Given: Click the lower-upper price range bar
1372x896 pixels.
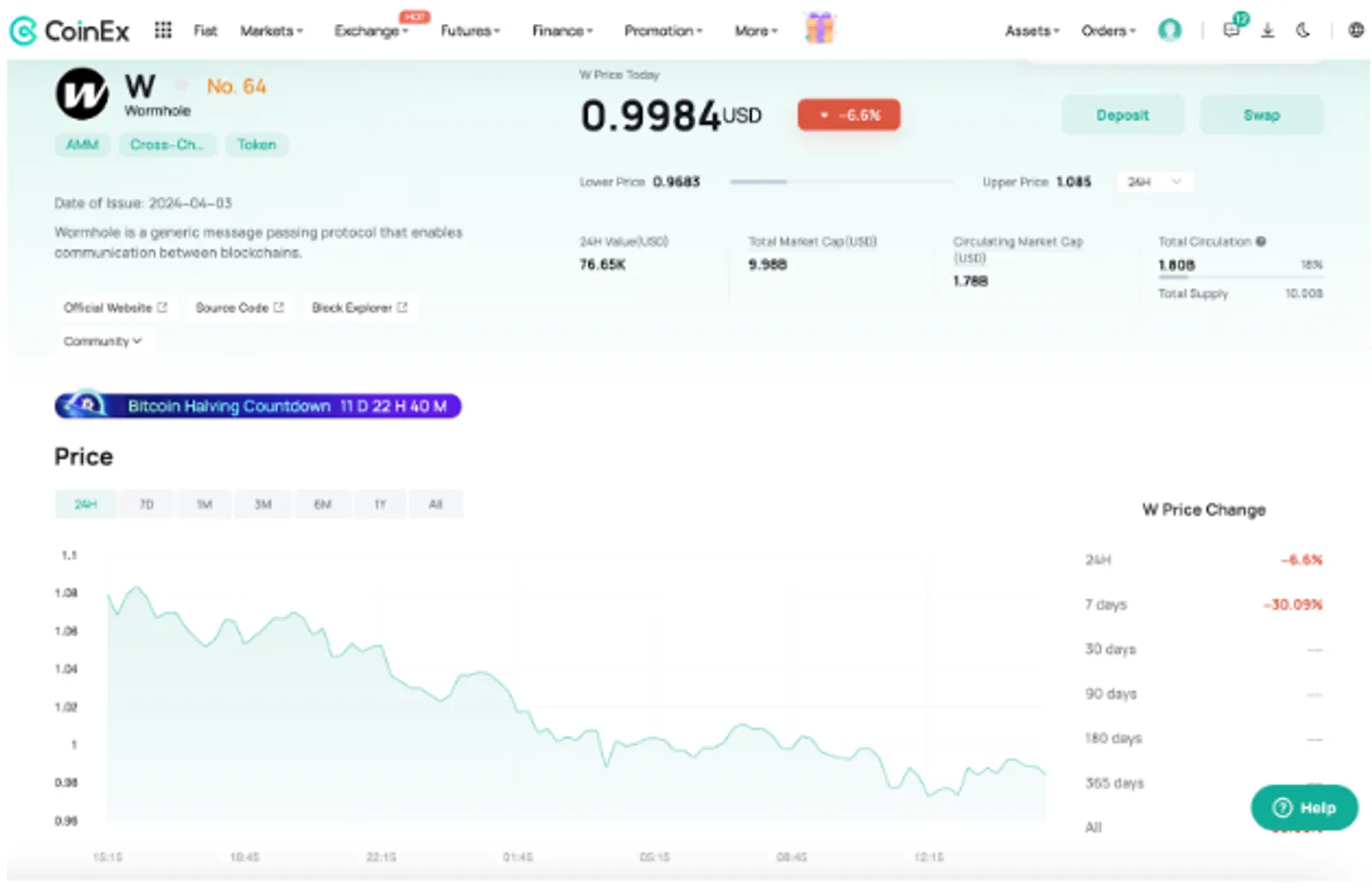Looking at the screenshot, I should pos(841,182).
